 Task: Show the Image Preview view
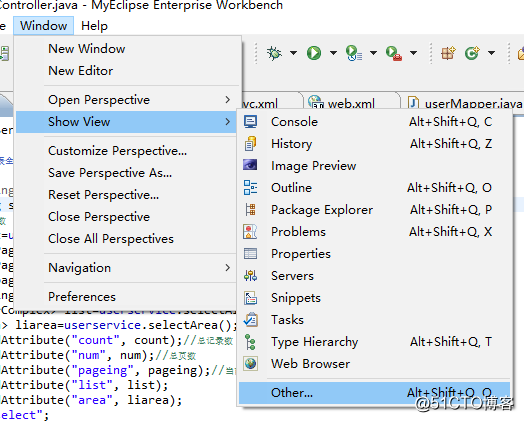[x=374, y=166]
